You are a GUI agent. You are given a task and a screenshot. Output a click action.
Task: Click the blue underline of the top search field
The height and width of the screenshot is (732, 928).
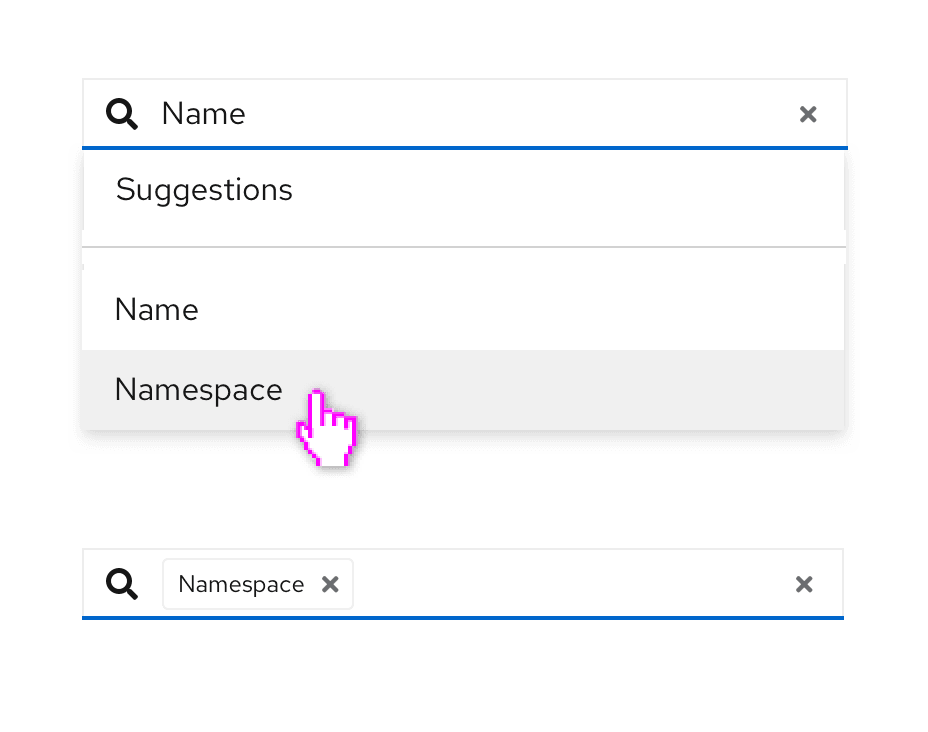pyautogui.click(x=463, y=148)
